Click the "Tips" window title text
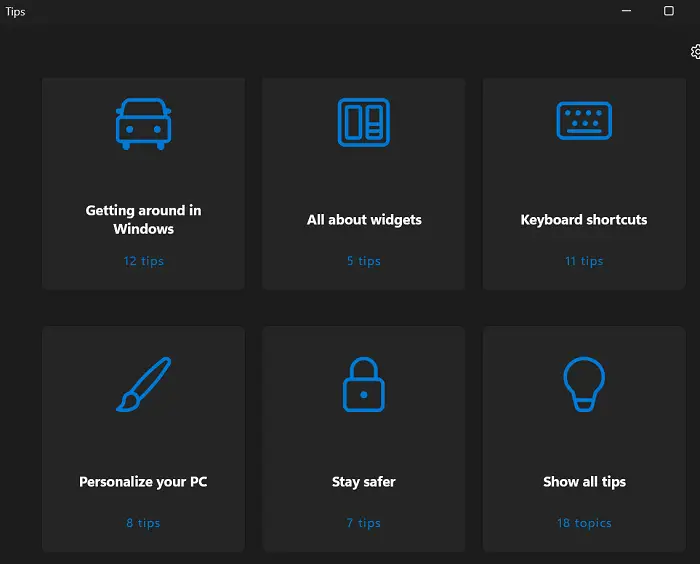 (15, 12)
